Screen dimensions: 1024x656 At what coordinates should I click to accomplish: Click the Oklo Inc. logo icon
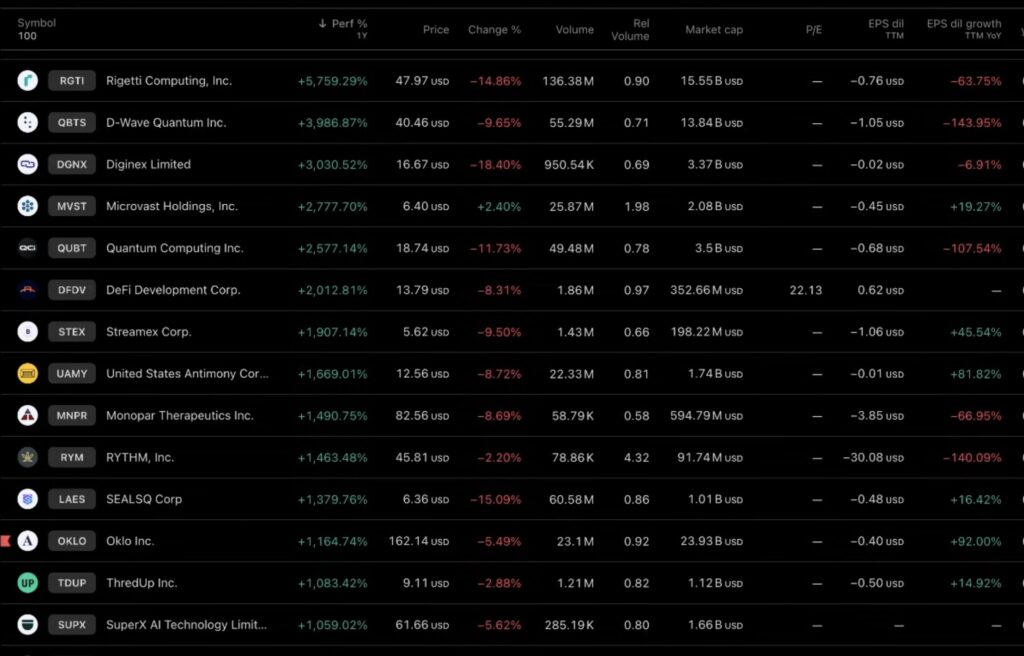(27, 541)
